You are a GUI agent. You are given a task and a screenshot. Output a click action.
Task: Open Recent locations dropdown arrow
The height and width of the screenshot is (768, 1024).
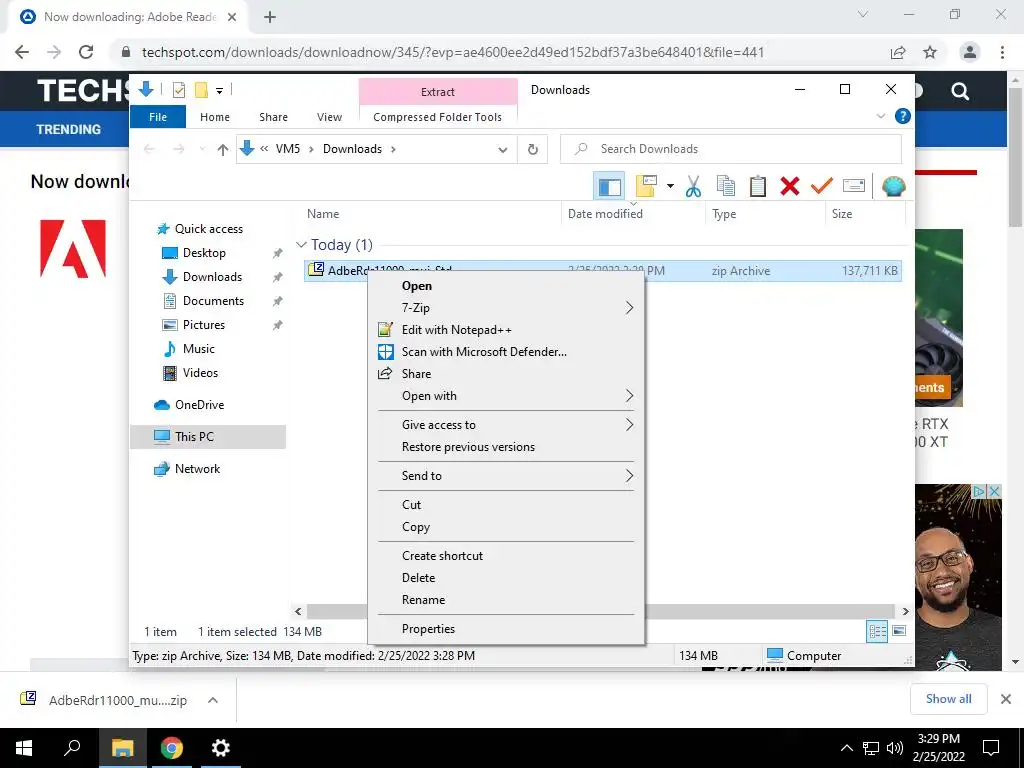[x=202, y=150]
